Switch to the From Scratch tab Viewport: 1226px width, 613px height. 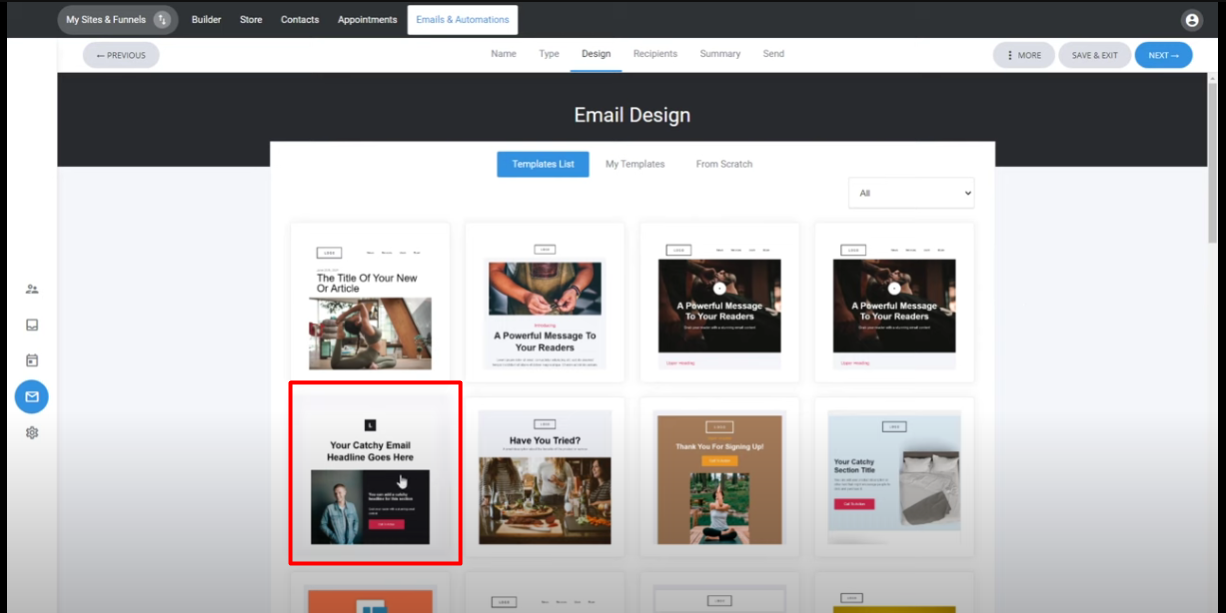[724, 164]
